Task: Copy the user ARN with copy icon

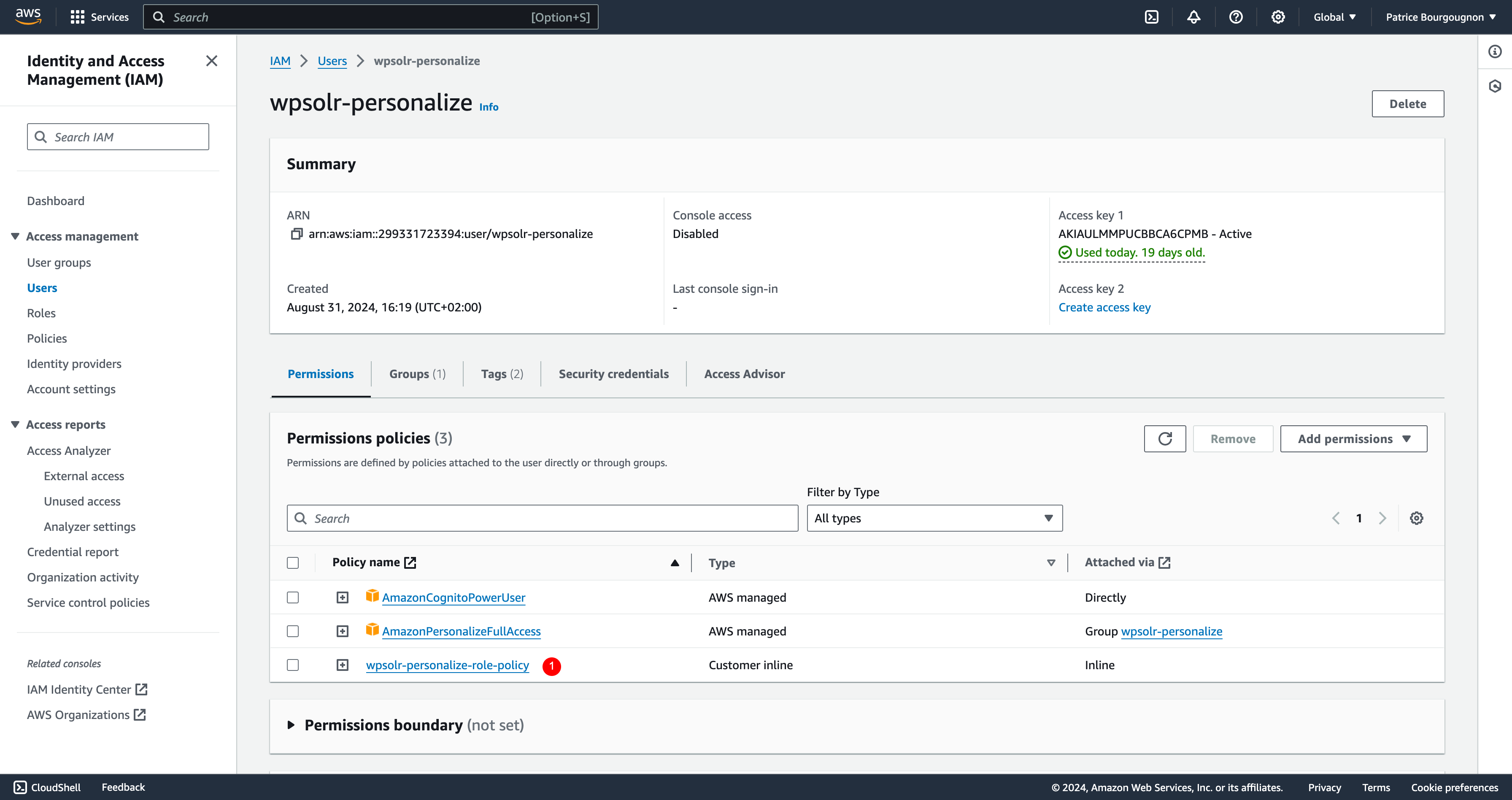Action: point(297,234)
